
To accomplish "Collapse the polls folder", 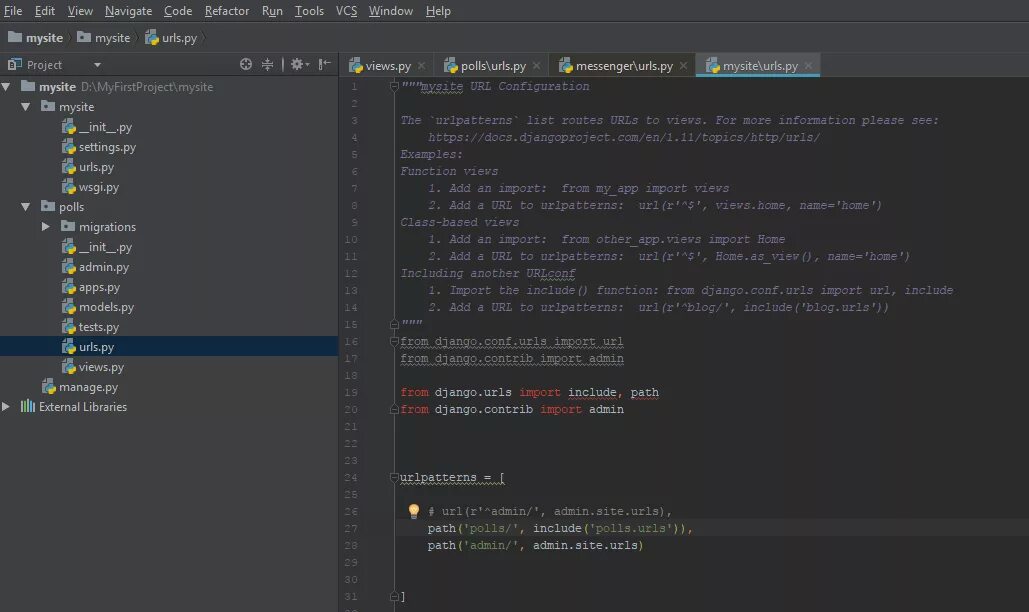I will [x=26, y=207].
